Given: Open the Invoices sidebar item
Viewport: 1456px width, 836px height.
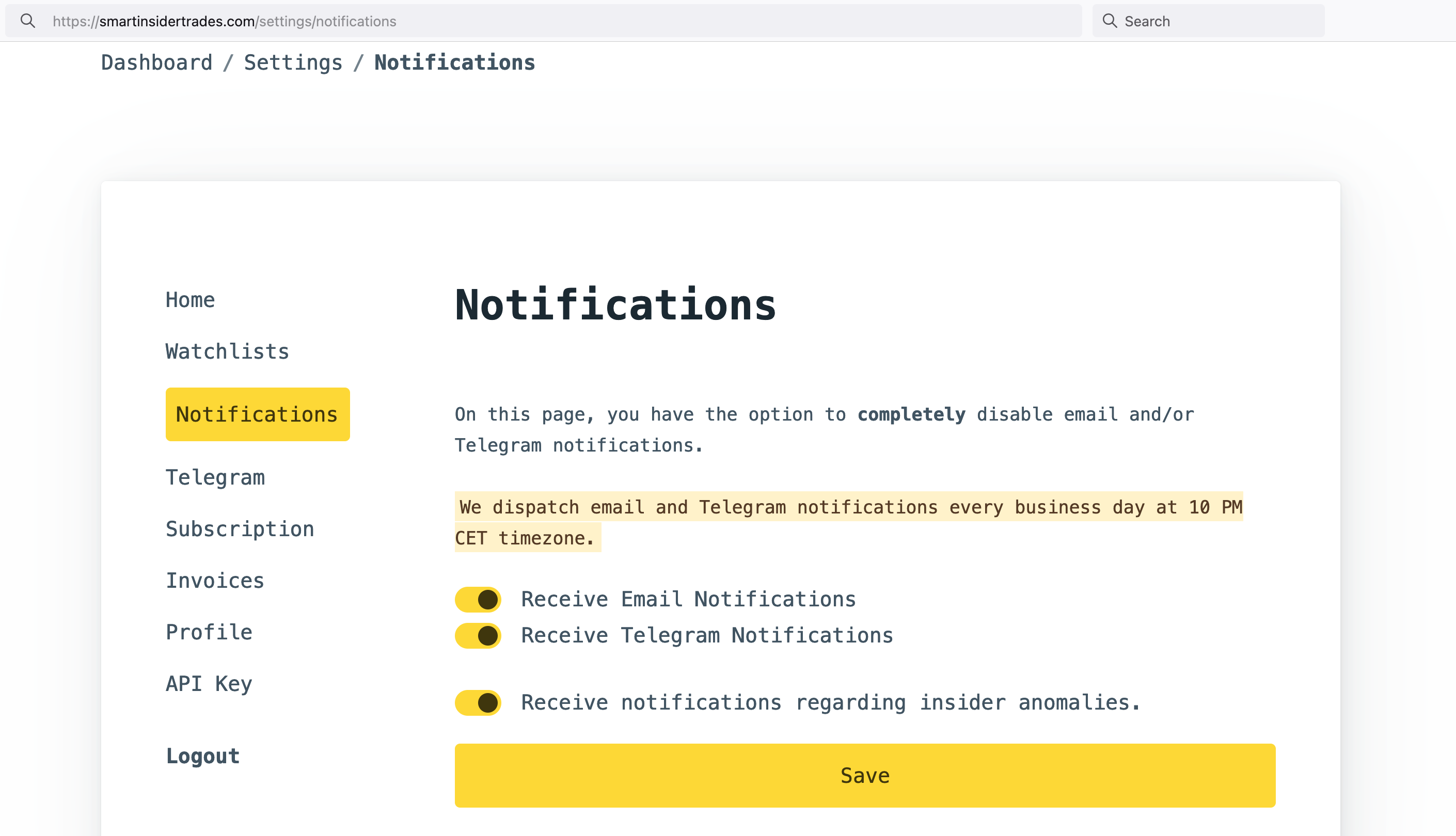Looking at the screenshot, I should pos(215,581).
